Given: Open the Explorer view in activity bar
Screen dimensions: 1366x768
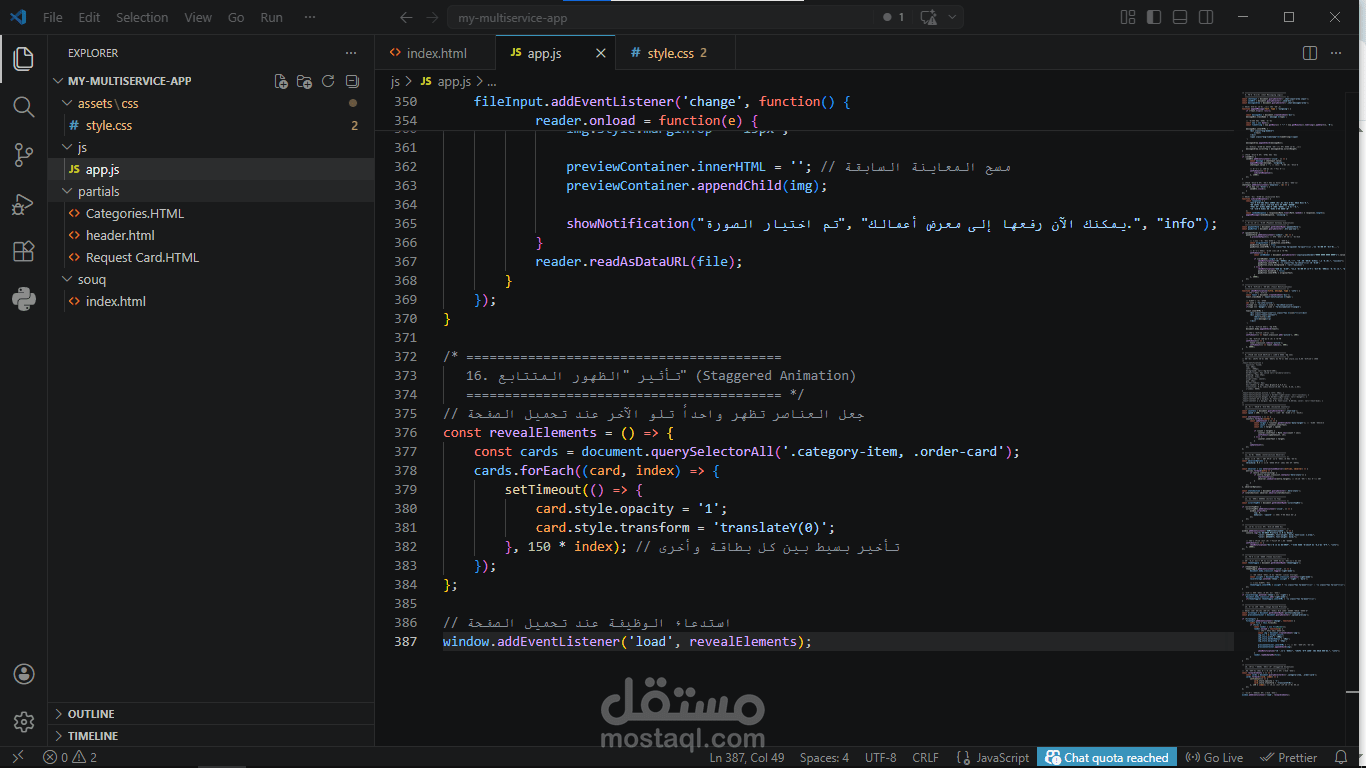Looking at the screenshot, I should (x=24, y=59).
